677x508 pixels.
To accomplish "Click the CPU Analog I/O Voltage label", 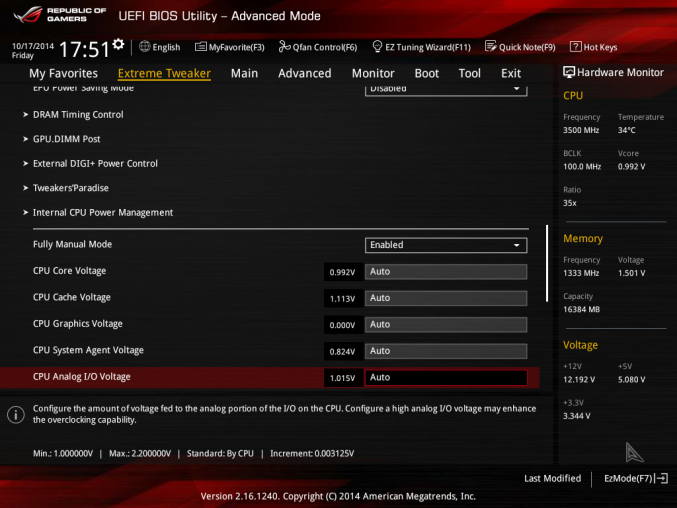I will 82,376.
